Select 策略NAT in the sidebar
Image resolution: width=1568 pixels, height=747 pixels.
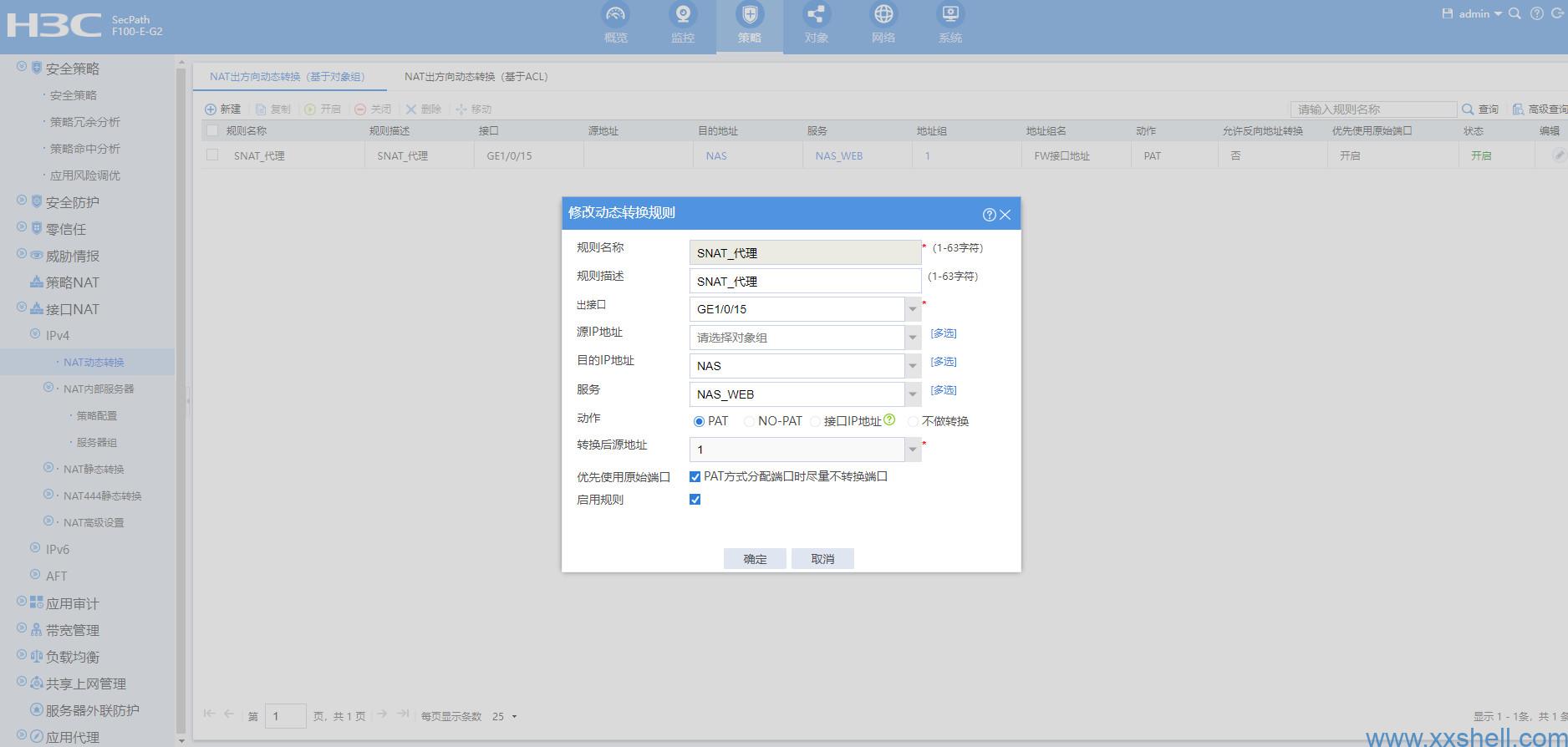pyautogui.click(x=72, y=282)
